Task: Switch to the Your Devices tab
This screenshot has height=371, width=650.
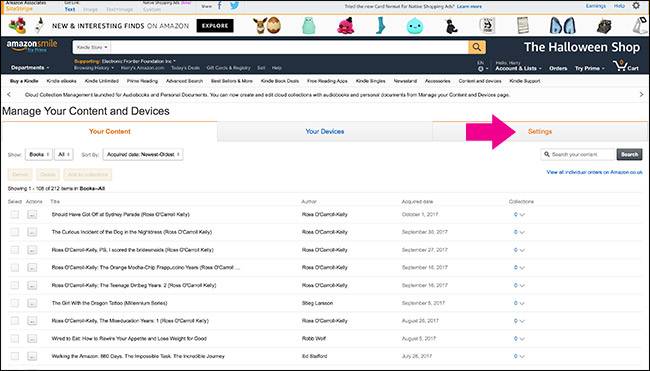Action: pyautogui.click(x=325, y=131)
